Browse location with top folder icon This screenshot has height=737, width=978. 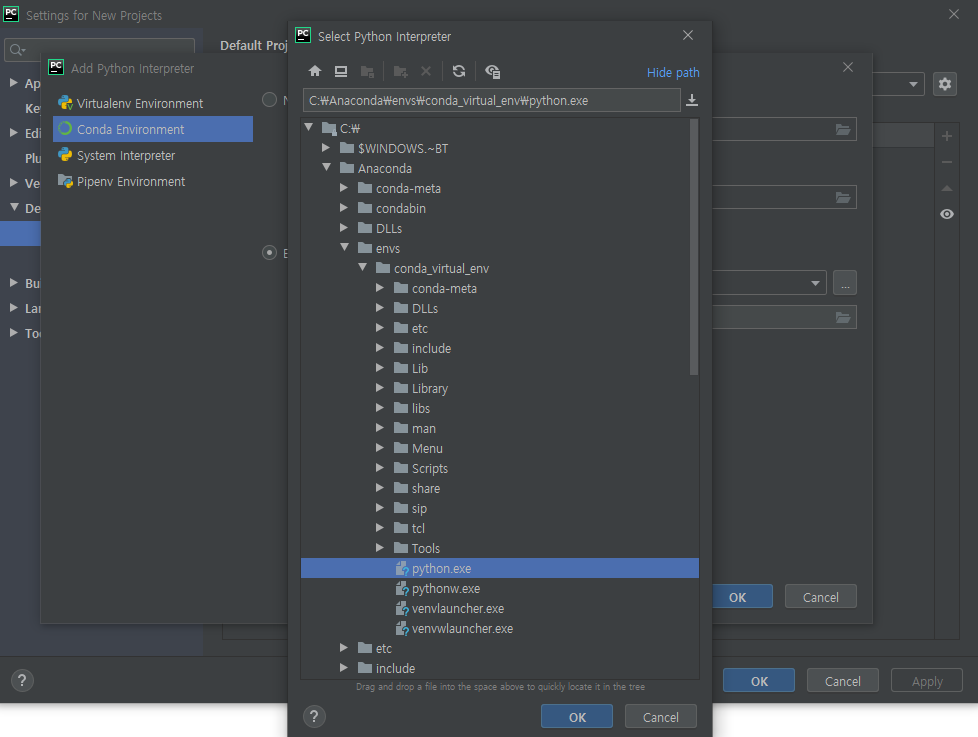pyautogui.click(x=843, y=129)
